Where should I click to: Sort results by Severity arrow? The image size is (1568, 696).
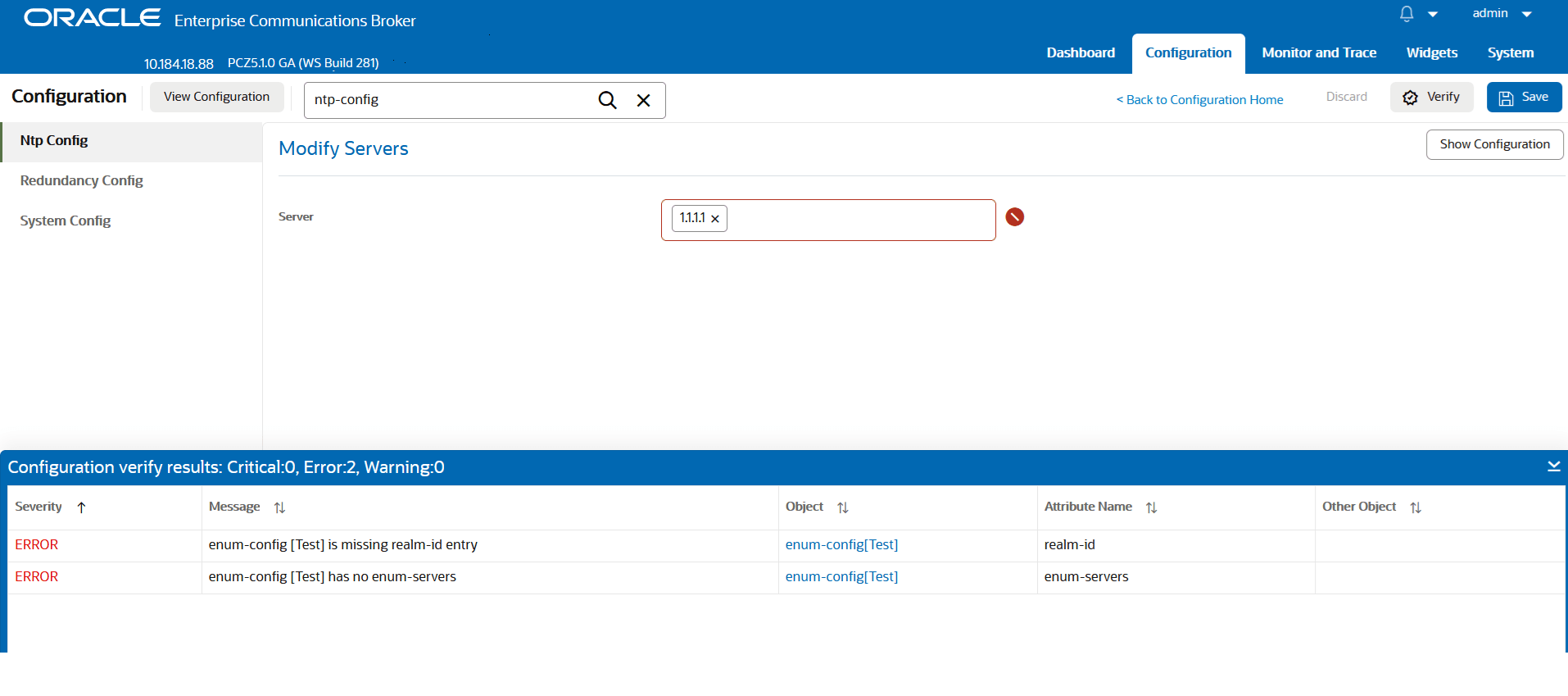[x=81, y=507]
